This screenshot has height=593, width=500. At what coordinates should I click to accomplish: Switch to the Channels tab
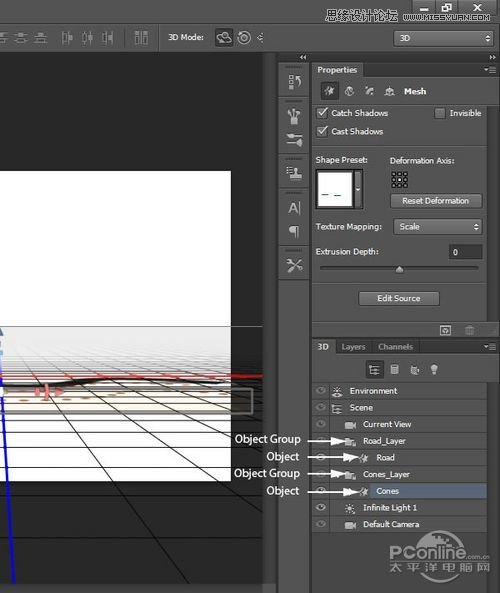coord(395,347)
